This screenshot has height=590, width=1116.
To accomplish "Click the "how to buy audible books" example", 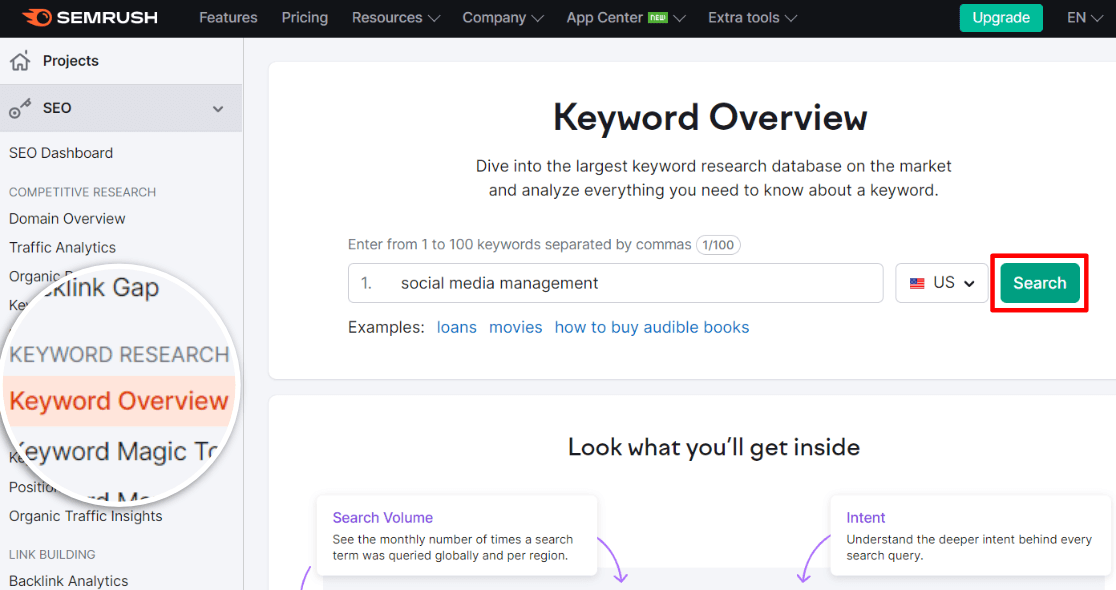I will point(651,327).
